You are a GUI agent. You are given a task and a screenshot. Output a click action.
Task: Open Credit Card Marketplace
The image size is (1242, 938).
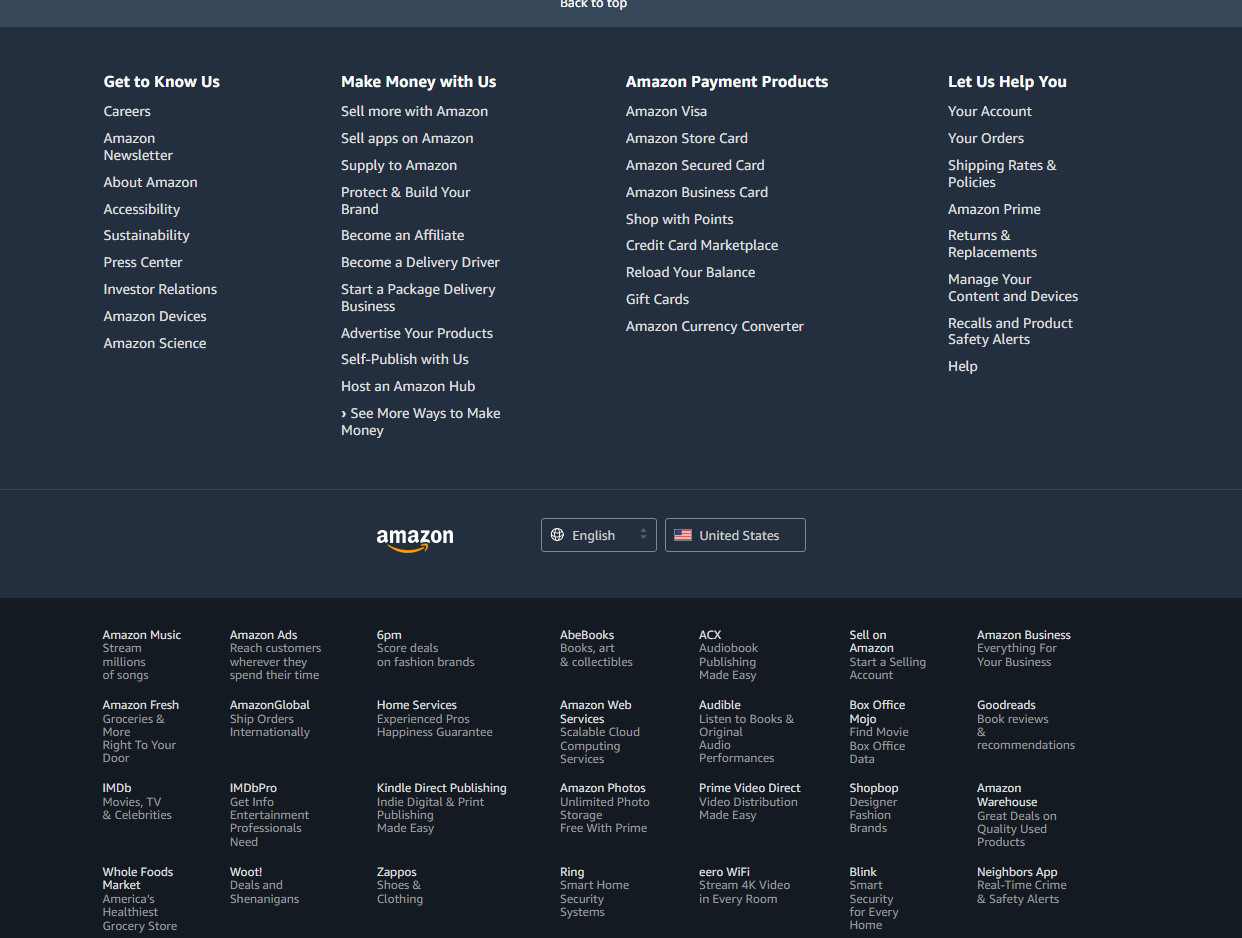point(702,245)
